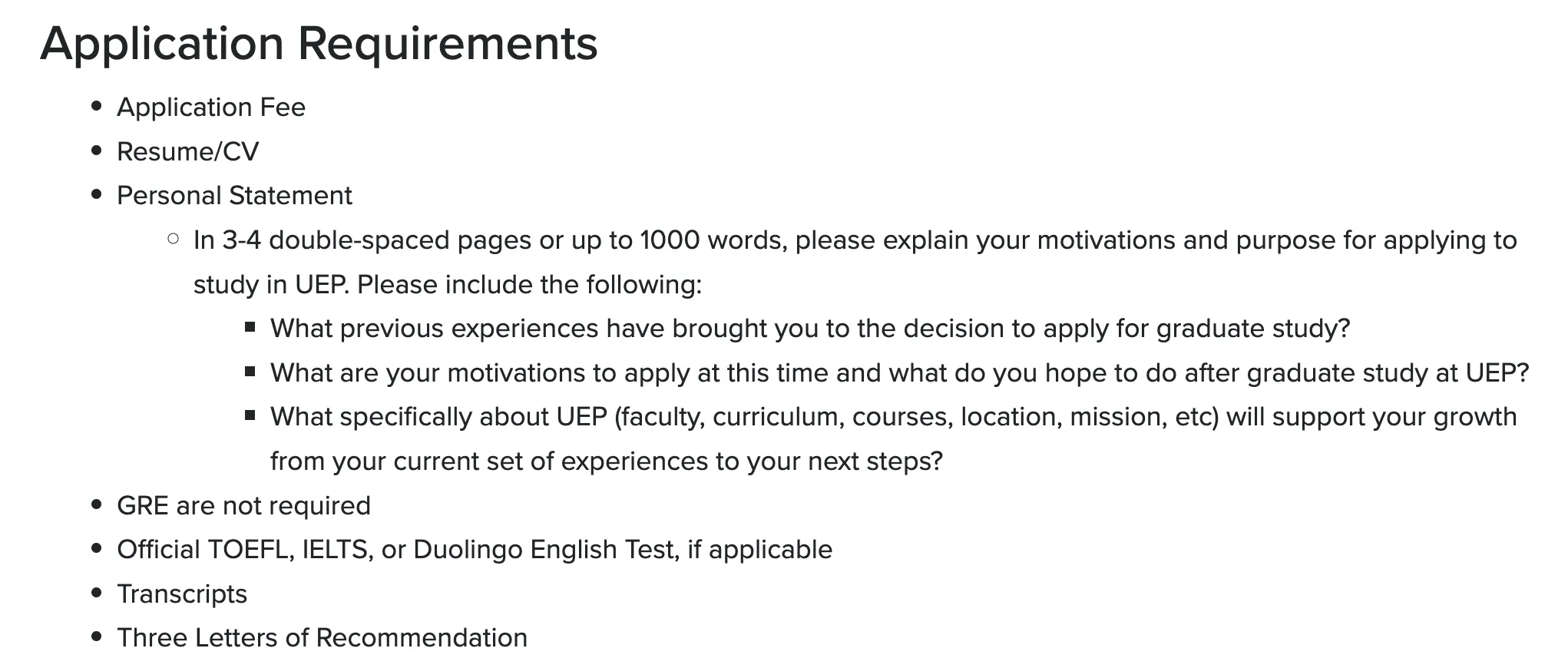Viewport: 1568px width, 668px height.
Task: Click the Three Letters of Recommendation item
Action: (x=322, y=638)
